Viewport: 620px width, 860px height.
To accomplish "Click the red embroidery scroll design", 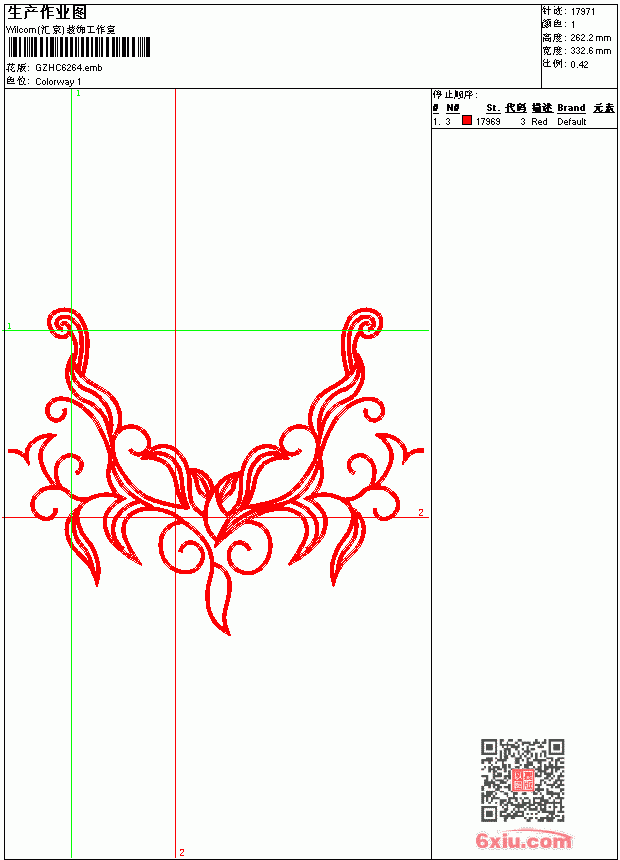I will coord(216,472).
